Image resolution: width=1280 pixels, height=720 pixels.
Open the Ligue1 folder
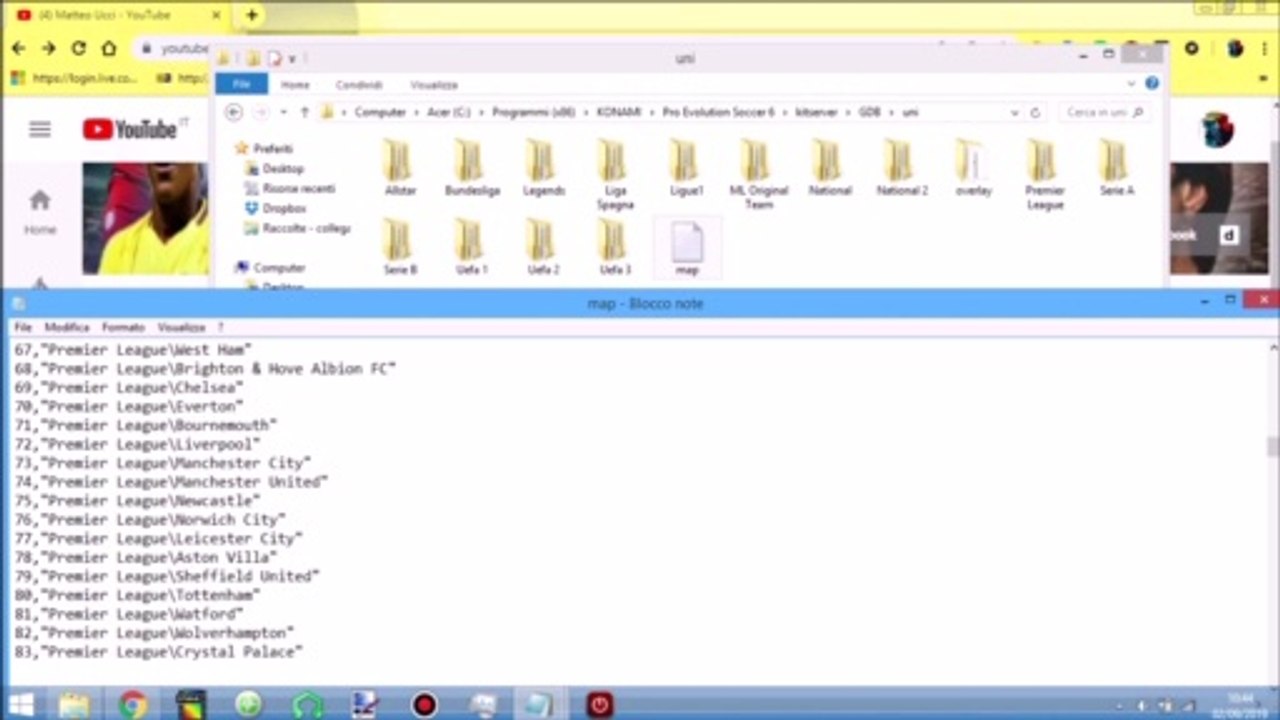687,167
